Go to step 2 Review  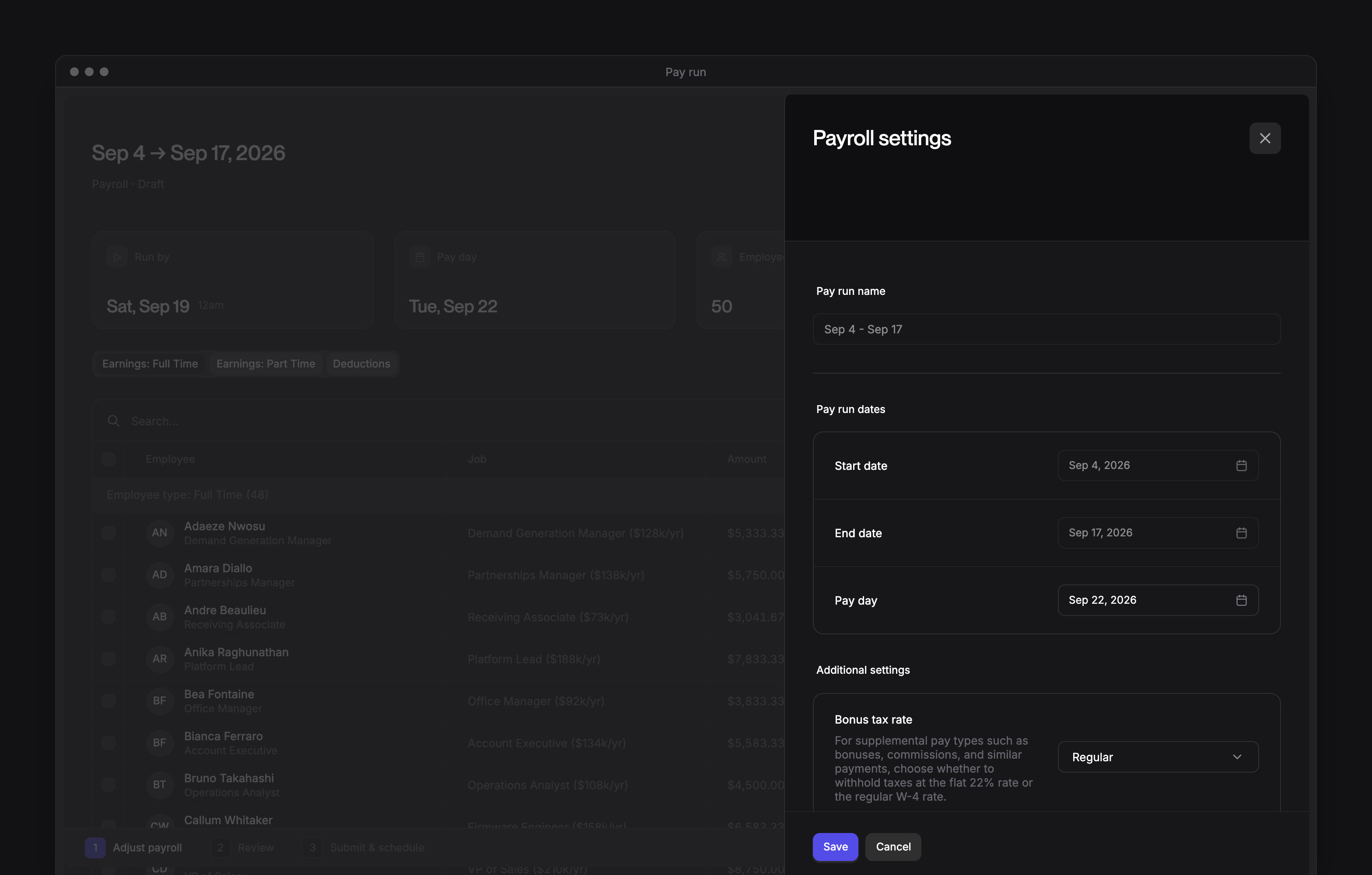pyautogui.click(x=242, y=848)
